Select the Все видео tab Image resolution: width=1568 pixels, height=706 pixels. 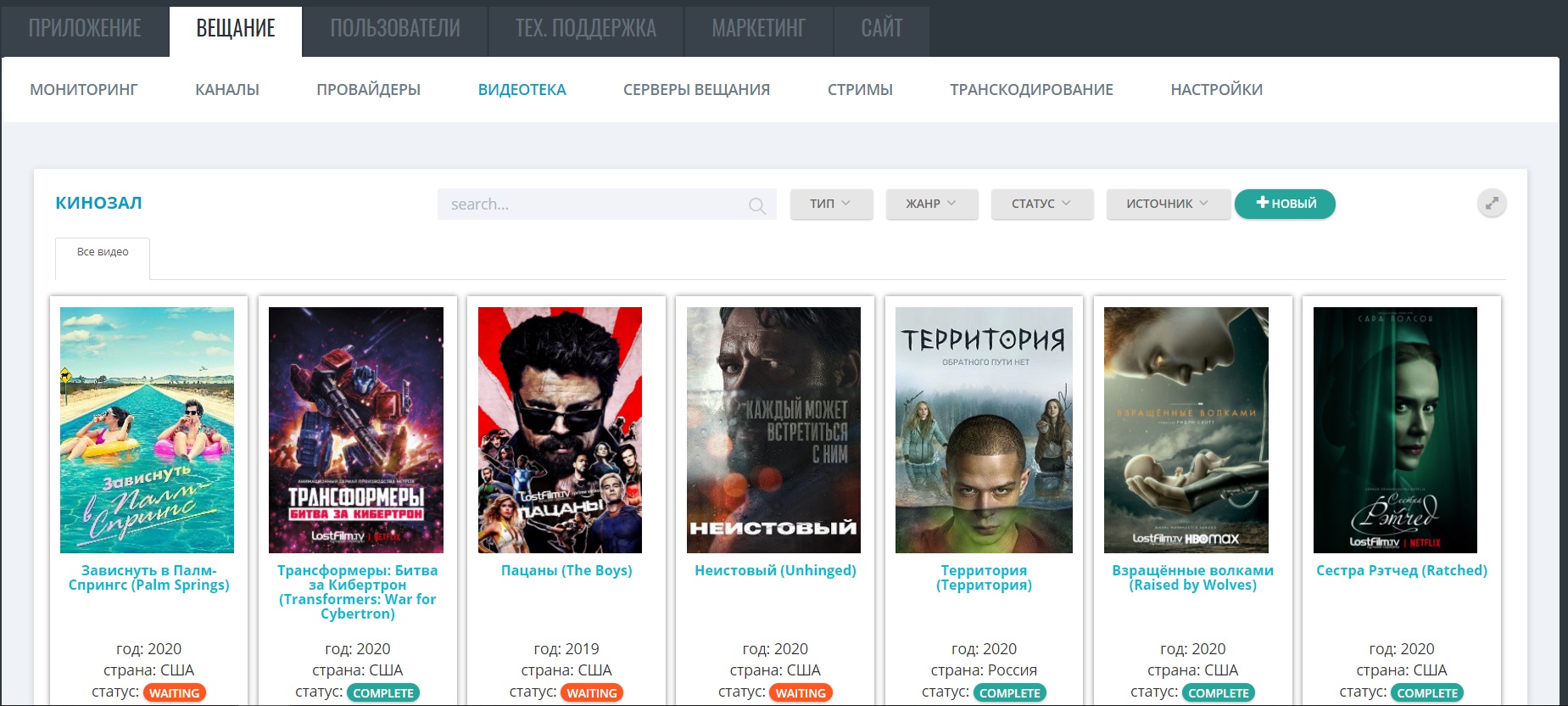103,252
